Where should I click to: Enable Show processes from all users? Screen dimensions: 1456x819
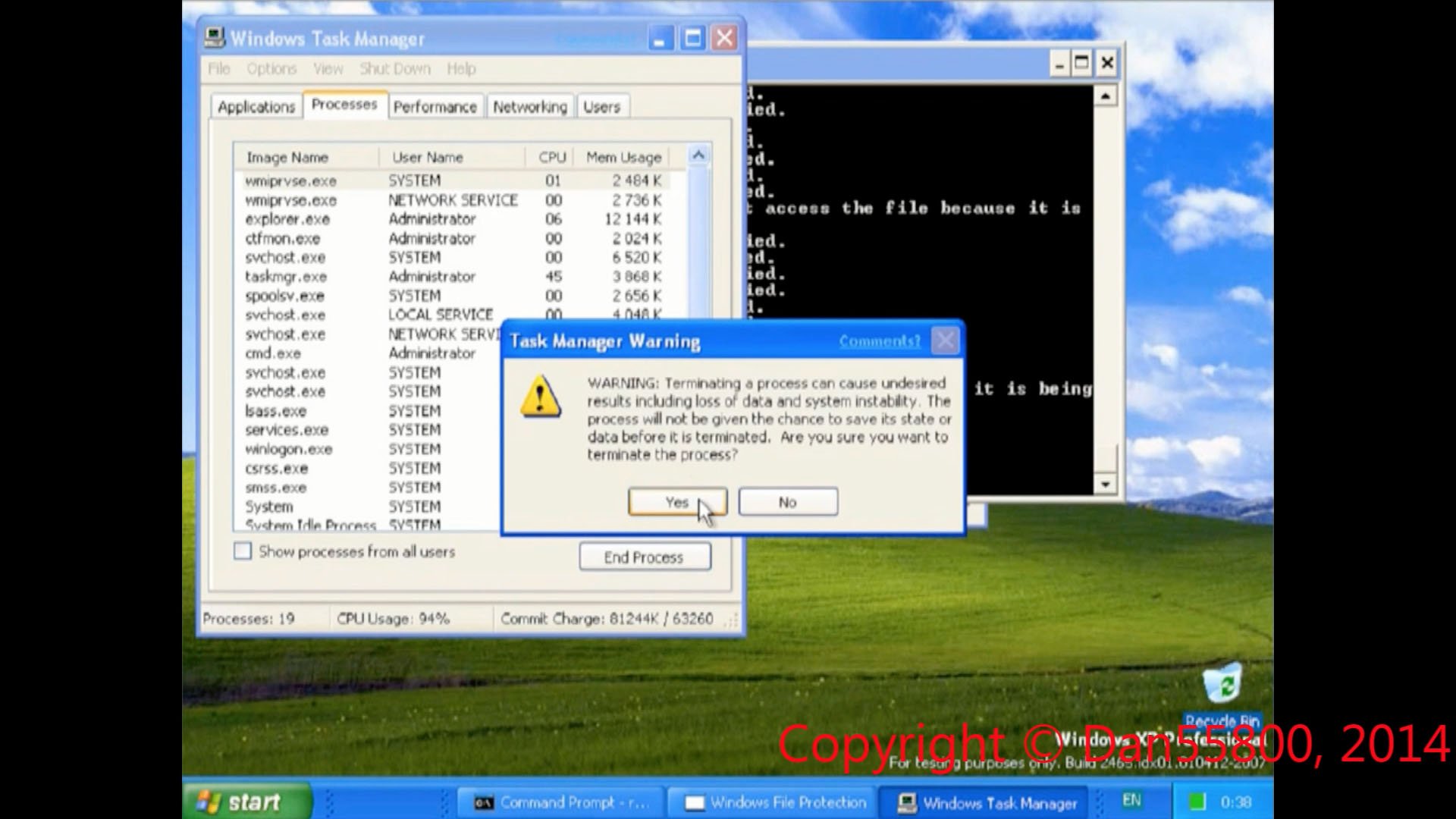[243, 551]
